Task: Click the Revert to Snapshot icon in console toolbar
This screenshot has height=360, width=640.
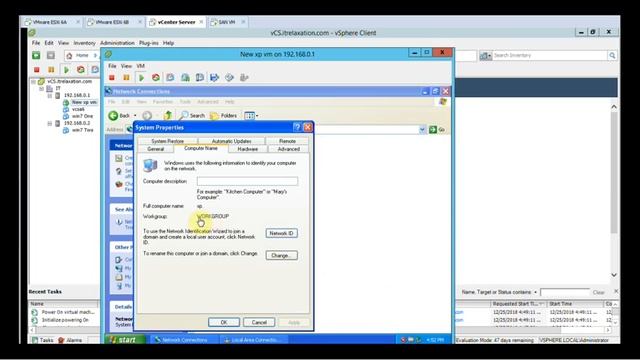Action: coord(185,78)
